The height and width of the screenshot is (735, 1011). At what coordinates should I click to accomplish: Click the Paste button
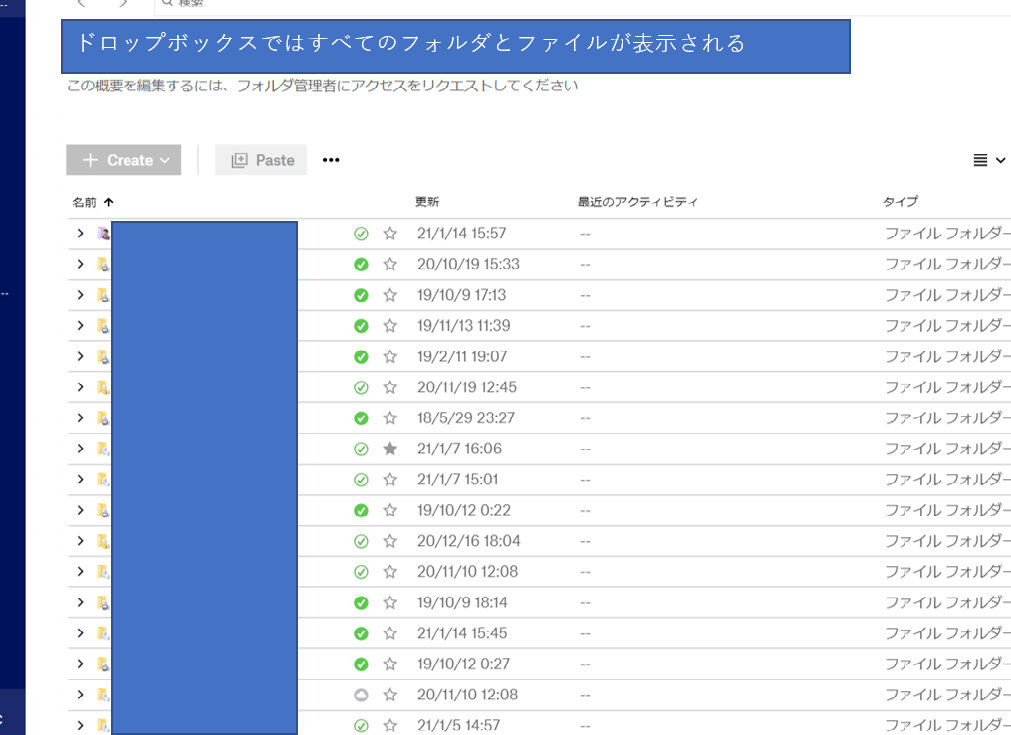260,159
